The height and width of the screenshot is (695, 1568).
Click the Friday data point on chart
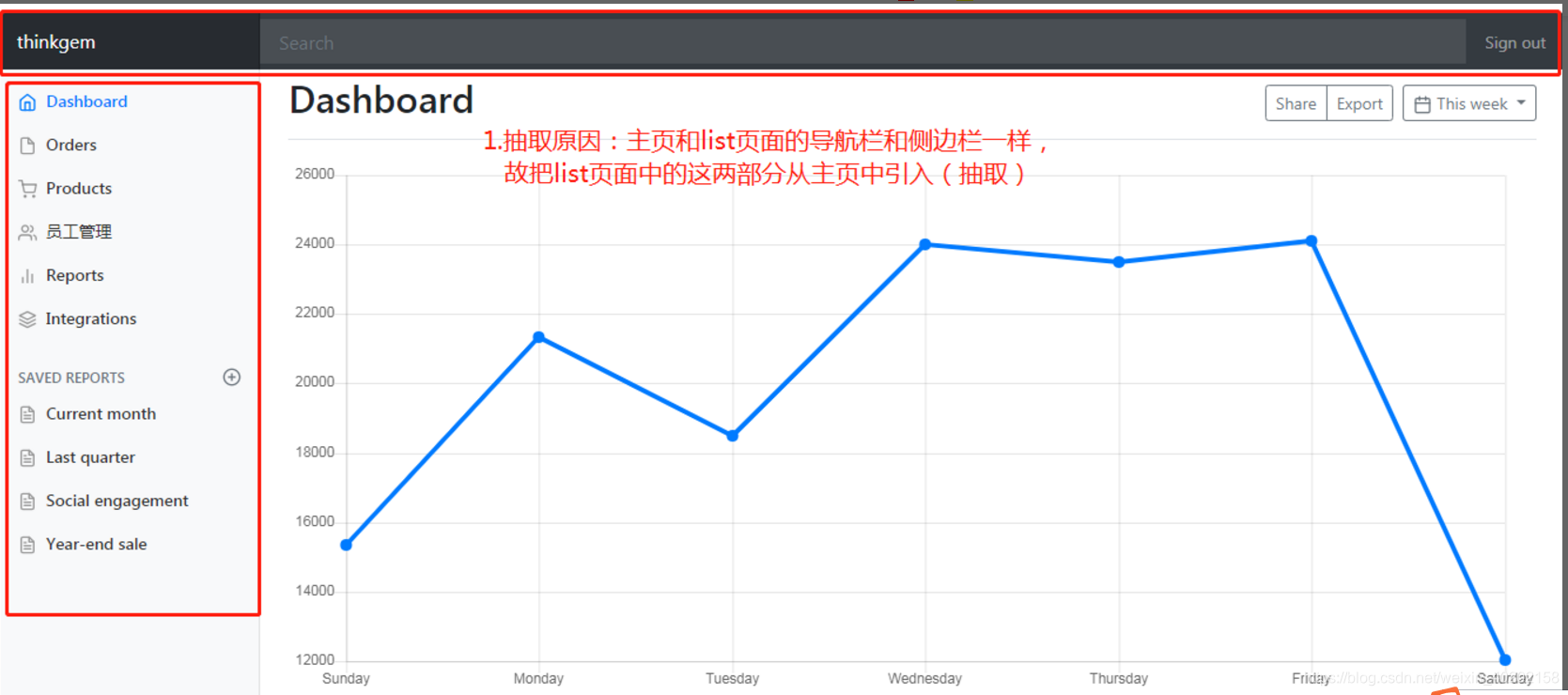click(x=1312, y=241)
